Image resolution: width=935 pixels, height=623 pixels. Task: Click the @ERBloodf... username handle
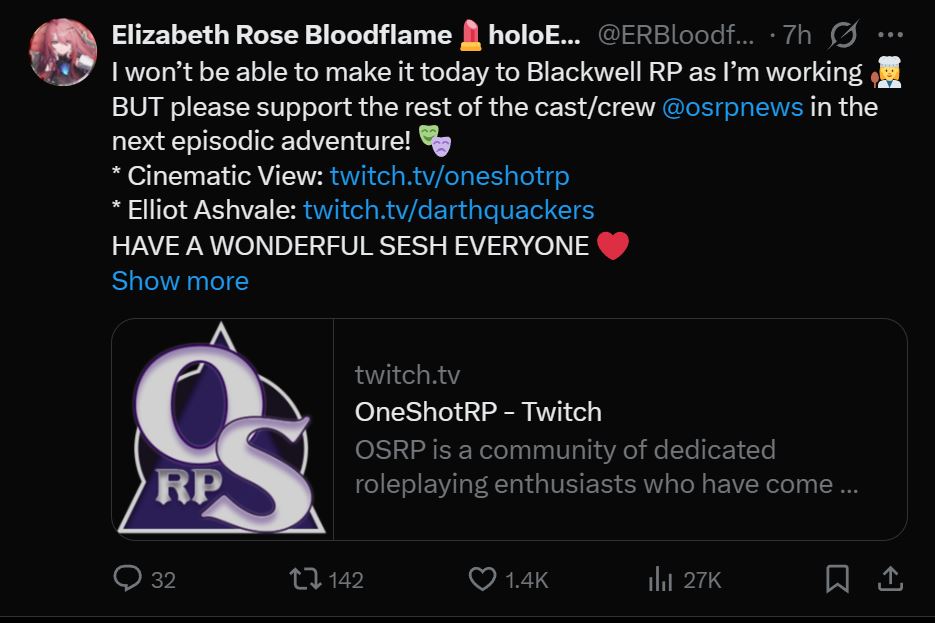[677, 36]
